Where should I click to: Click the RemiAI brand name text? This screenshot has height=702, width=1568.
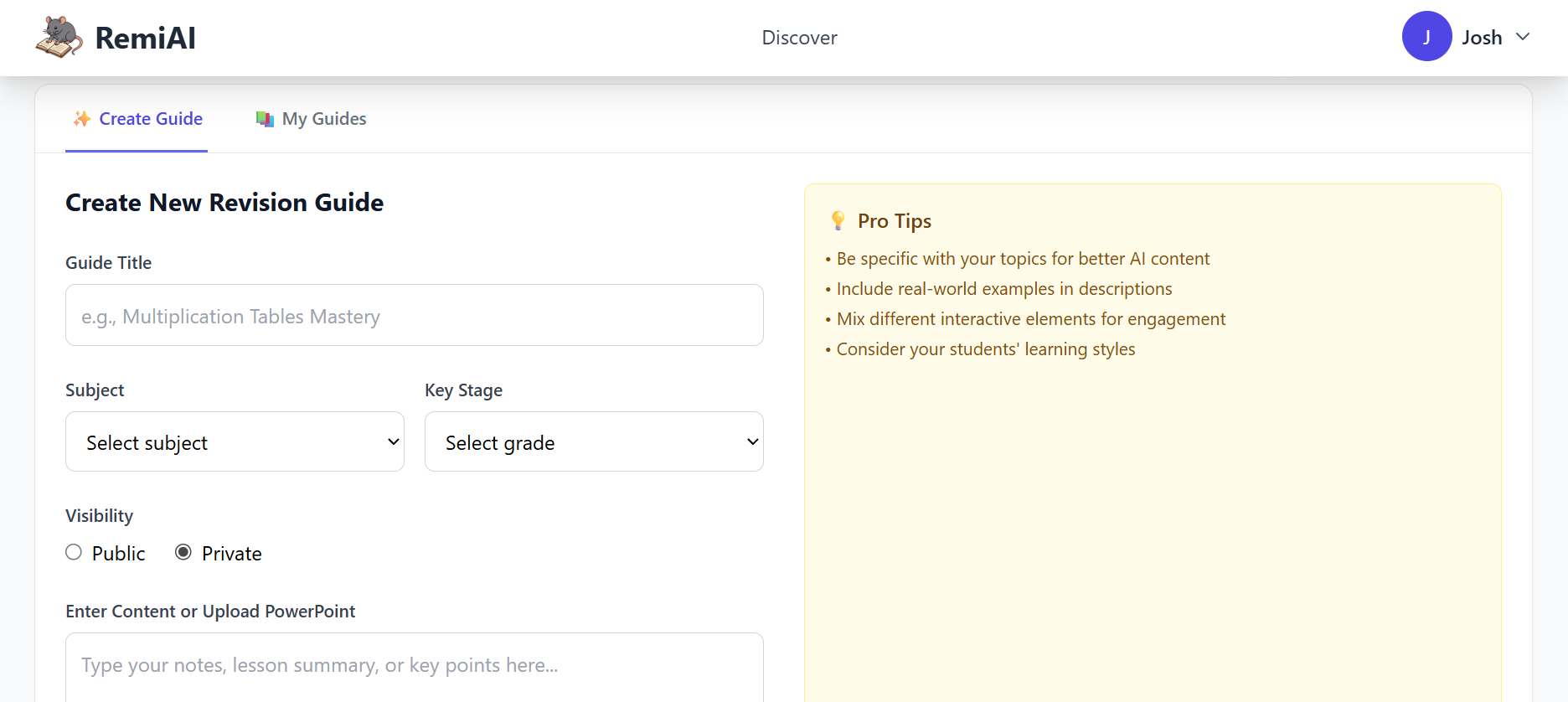tap(145, 38)
